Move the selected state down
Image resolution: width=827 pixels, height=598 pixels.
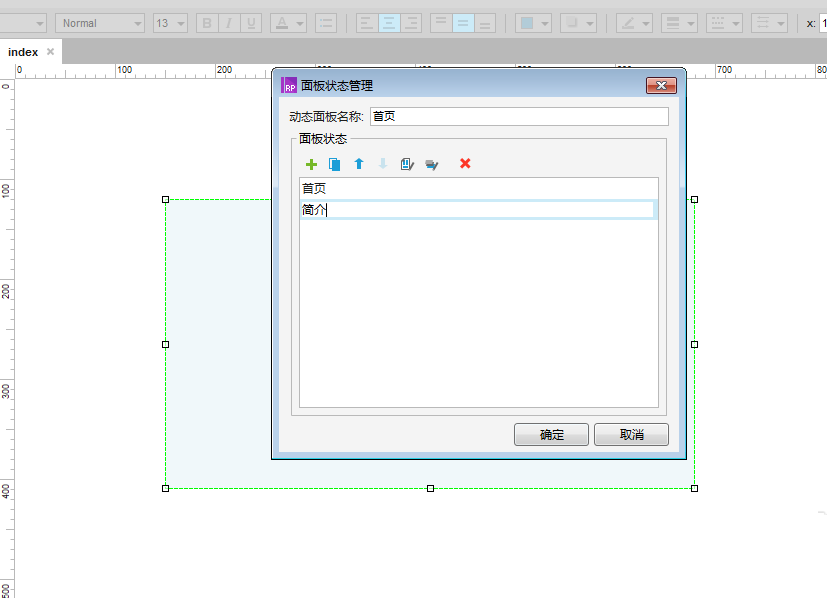(383, 164)
